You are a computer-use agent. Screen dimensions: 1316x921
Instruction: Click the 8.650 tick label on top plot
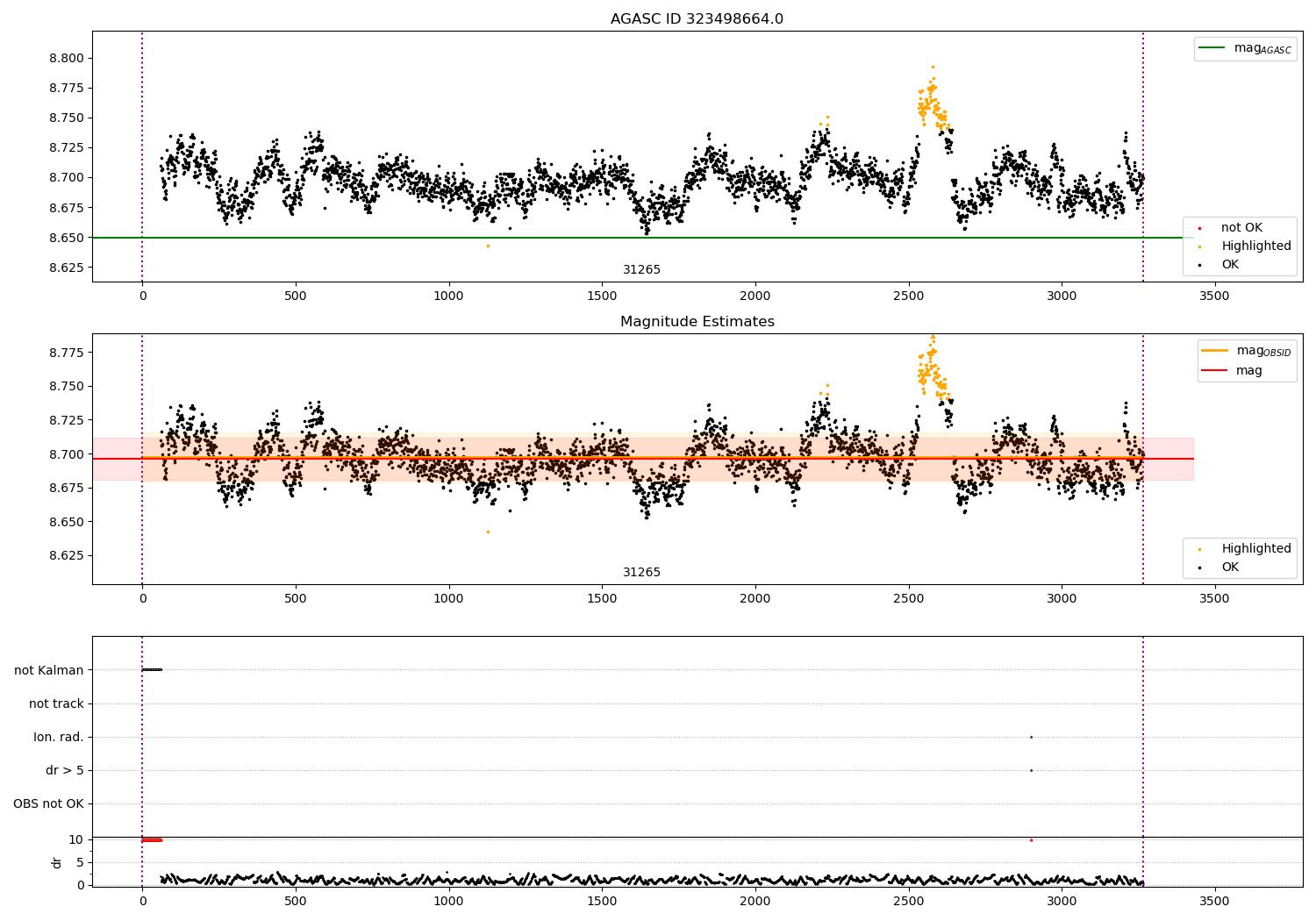(x=67, y=238)
